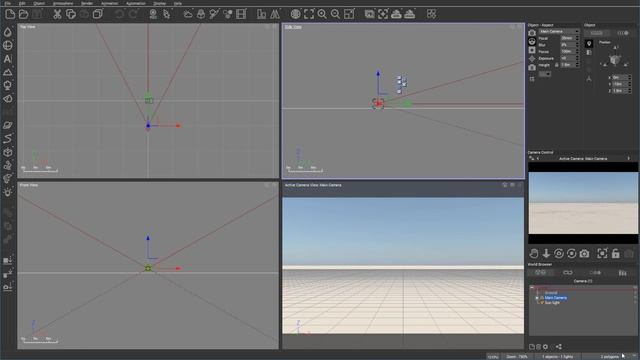Select Main Camera in World Browser
Viewport: 640px width, 360px height.
[556, 298]
